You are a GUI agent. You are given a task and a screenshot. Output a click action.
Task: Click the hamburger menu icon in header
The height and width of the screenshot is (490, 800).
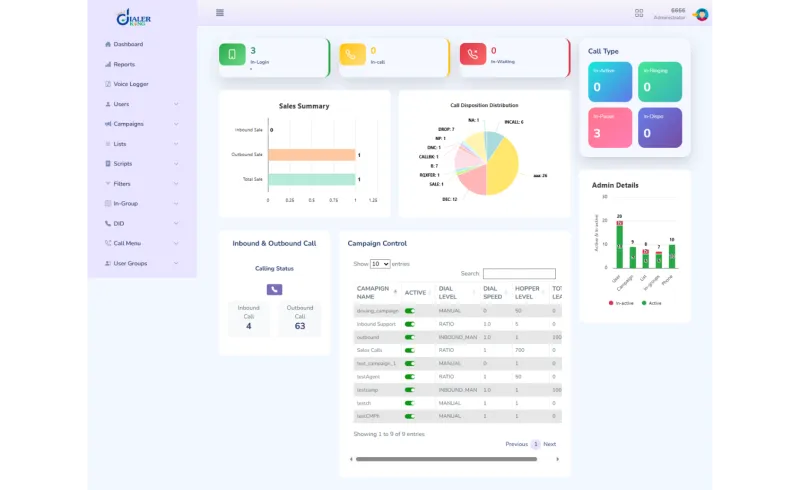click(x=220, y=13)
